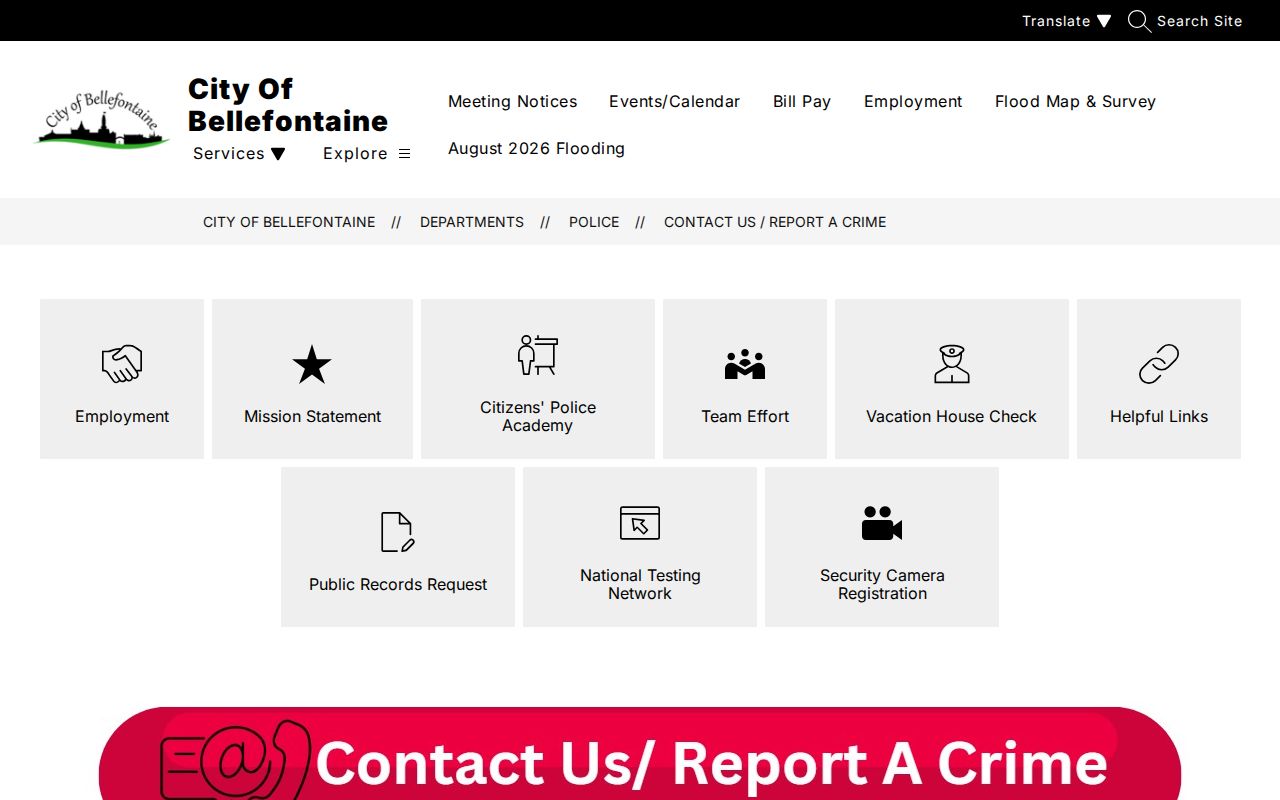Click the Employment handshake icon
The width and height of the screenshot is (1280, 800).
[122, 364]
